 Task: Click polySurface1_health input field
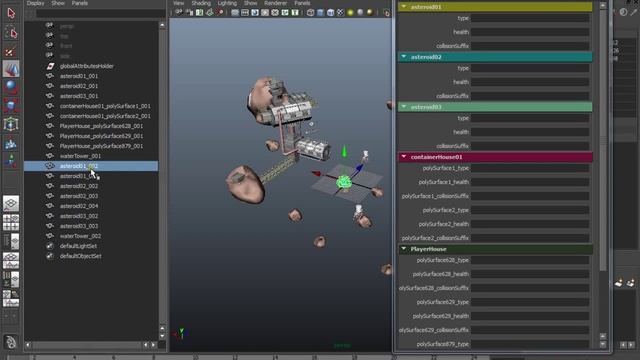[530, 182]
